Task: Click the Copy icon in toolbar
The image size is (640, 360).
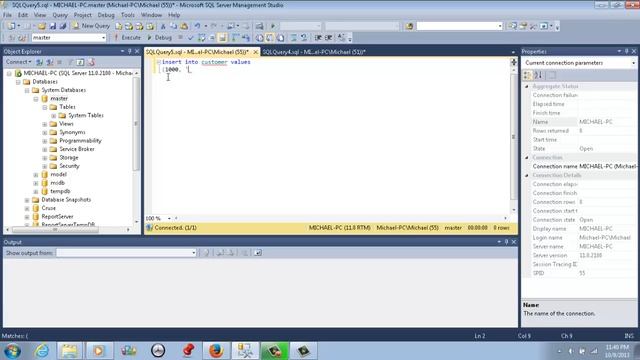Action: point(173,26)
